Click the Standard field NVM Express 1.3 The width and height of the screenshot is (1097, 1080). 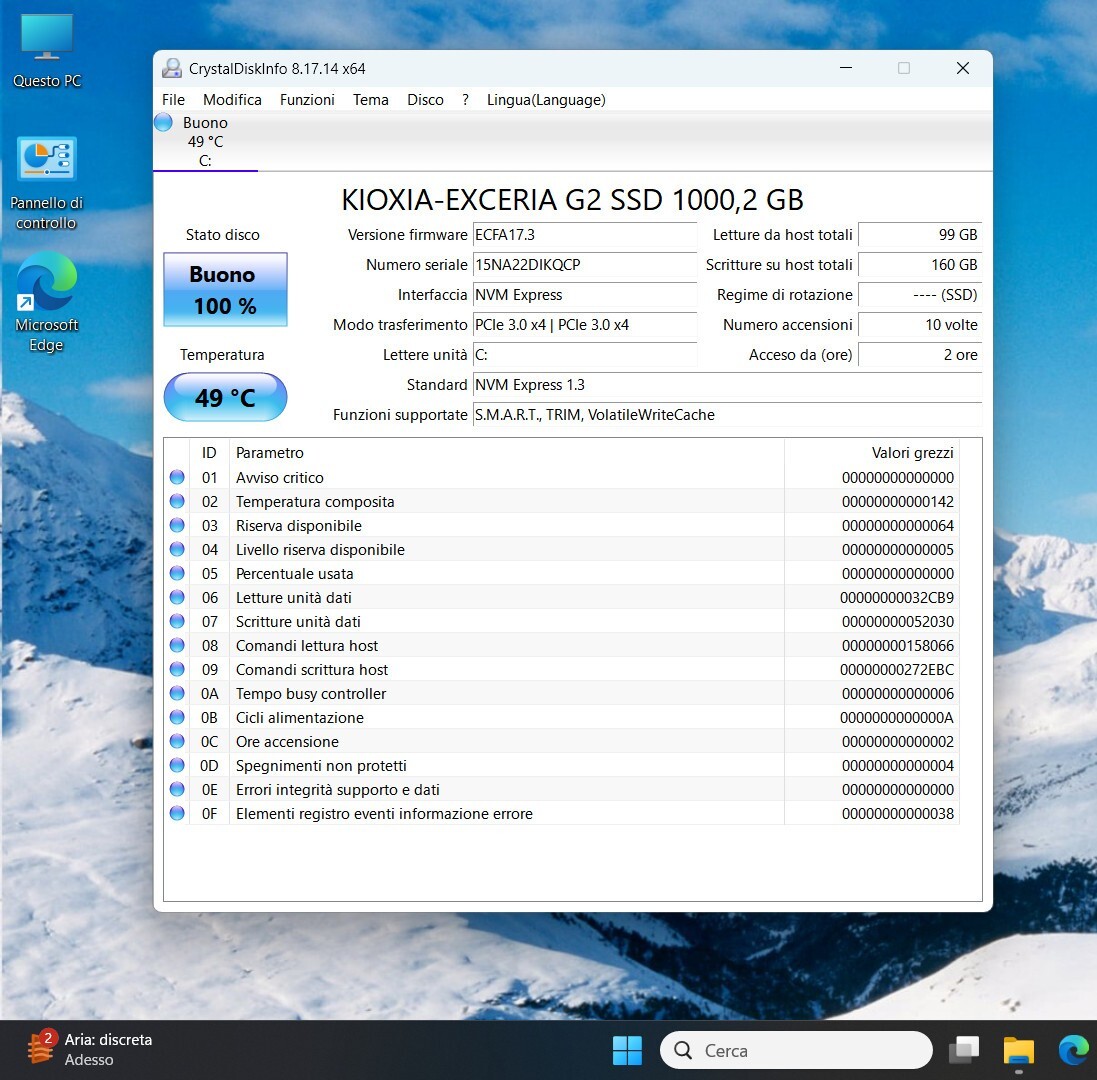(728, 385)
